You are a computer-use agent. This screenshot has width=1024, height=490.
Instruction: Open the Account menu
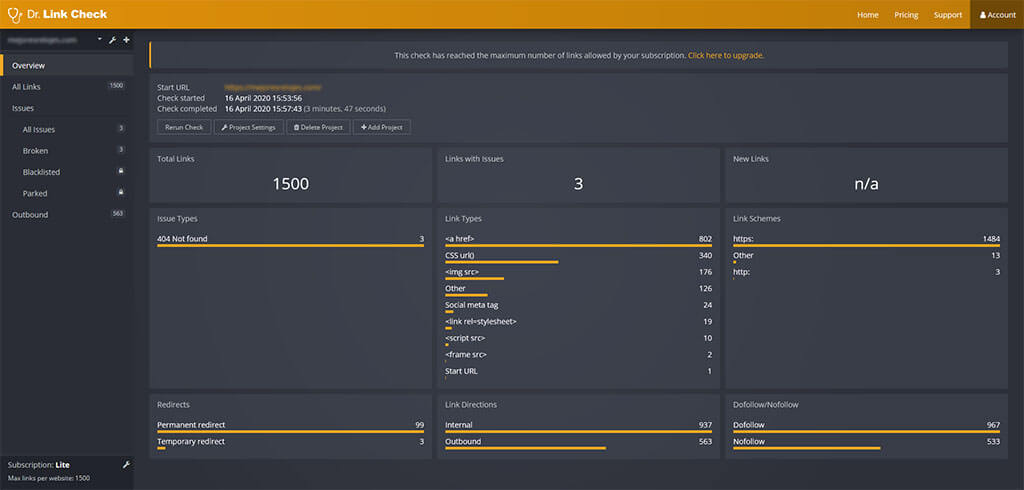click(997, 14)
